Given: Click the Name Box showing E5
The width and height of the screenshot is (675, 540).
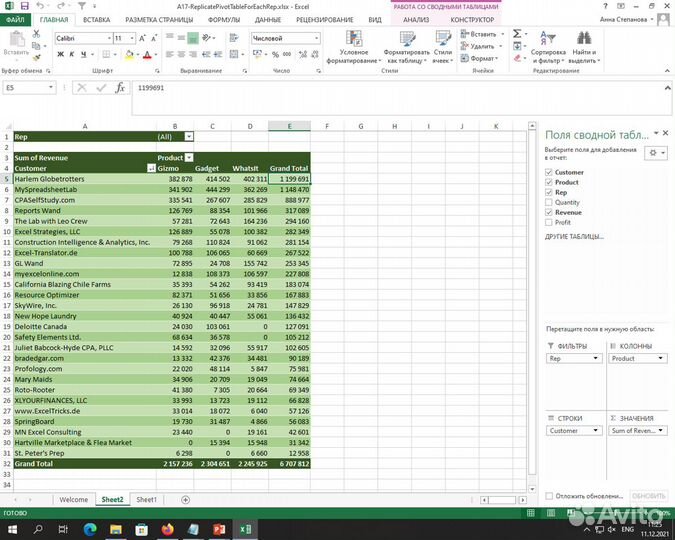Looking at the screenshot, I should pyautogui.click(x=29, y=88).
